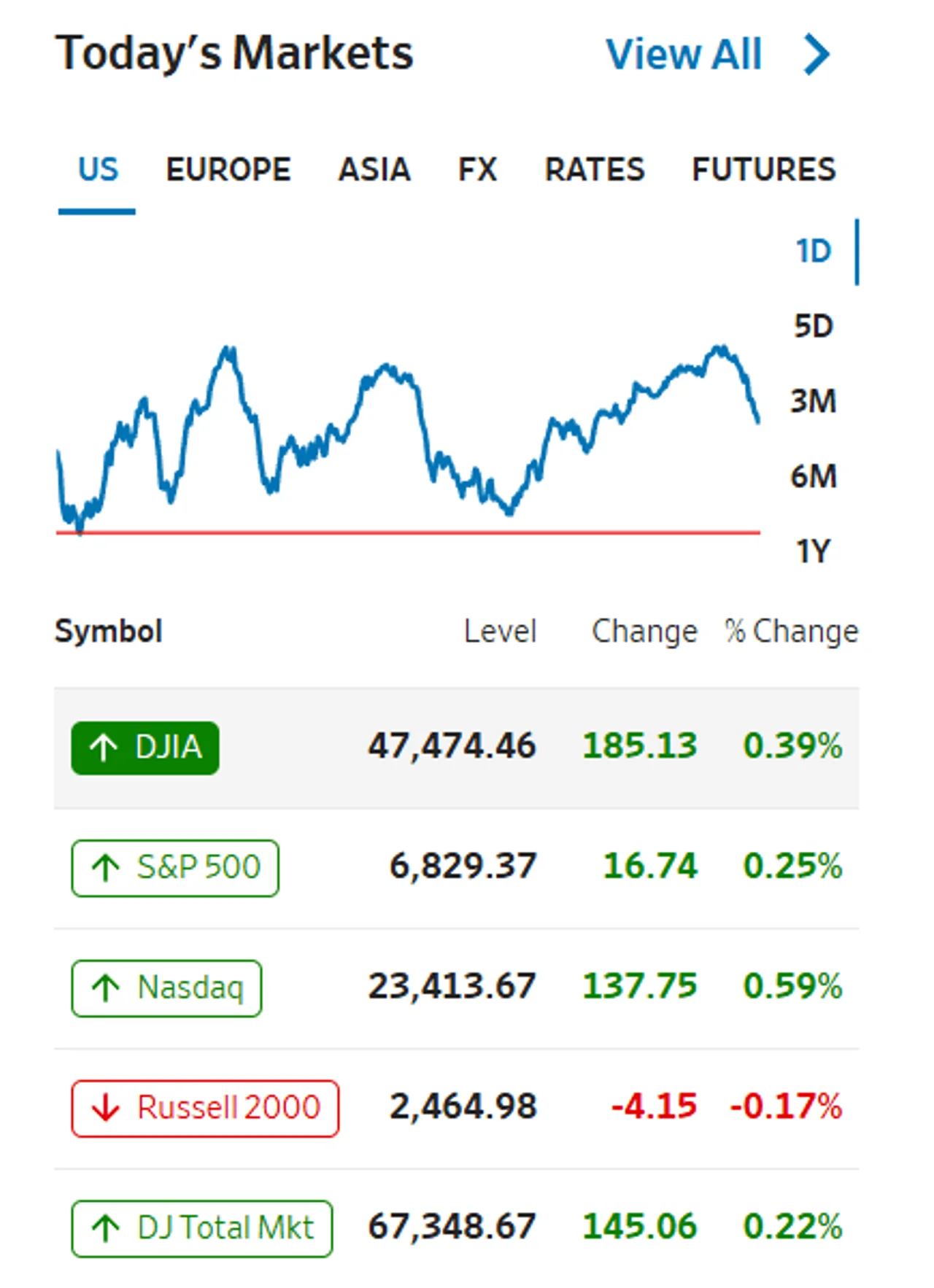934x1288 pixels.
Task: Click the chevron arrow beside View All
Action: click(817, 54)
